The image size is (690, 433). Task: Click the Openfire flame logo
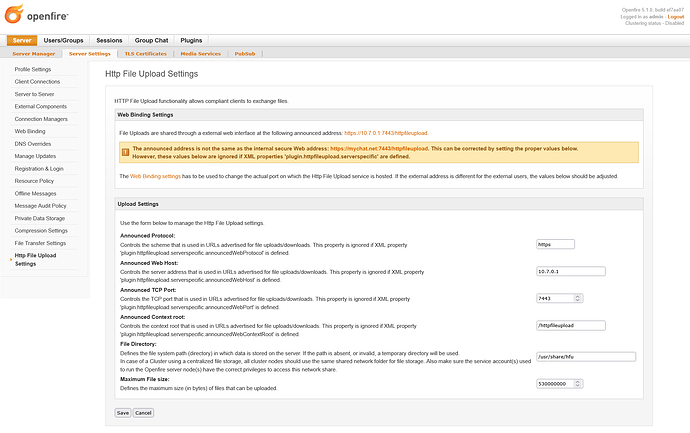pos(14,14)
